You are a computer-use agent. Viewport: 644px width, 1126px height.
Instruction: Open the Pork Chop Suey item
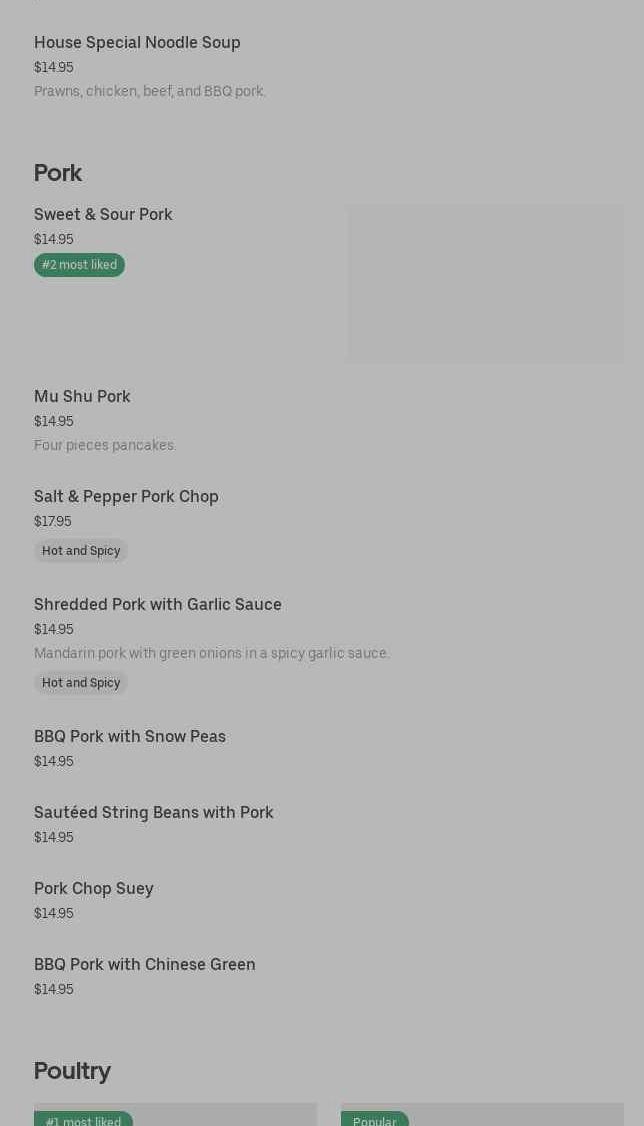94,888
